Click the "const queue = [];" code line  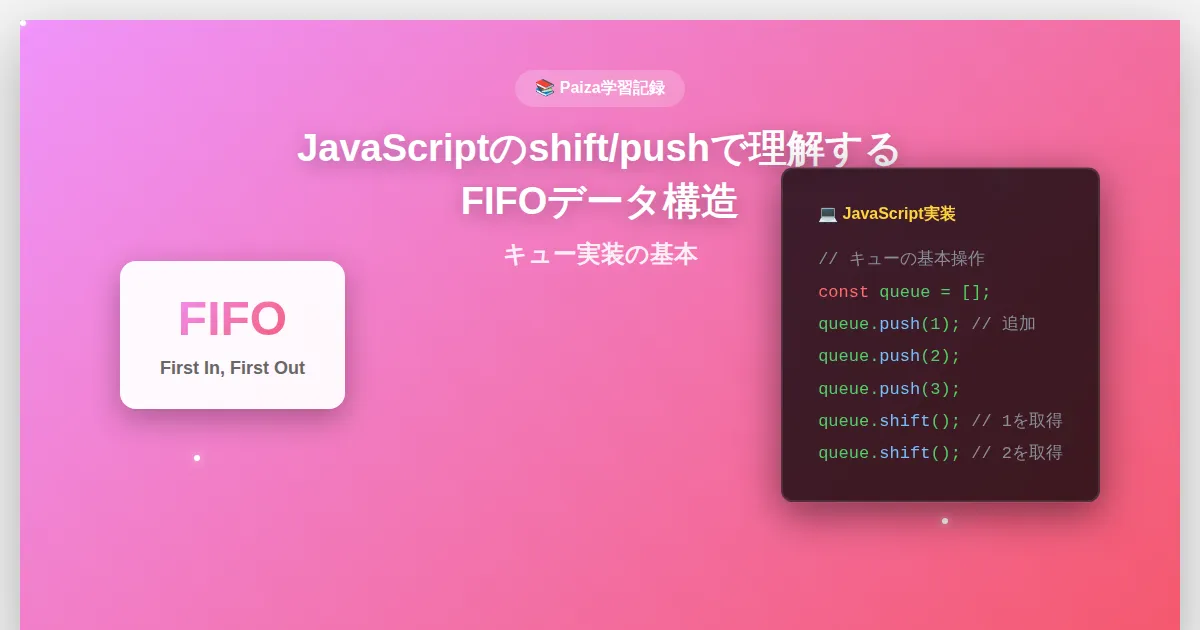pyautogui.click(x=904, y=292)
